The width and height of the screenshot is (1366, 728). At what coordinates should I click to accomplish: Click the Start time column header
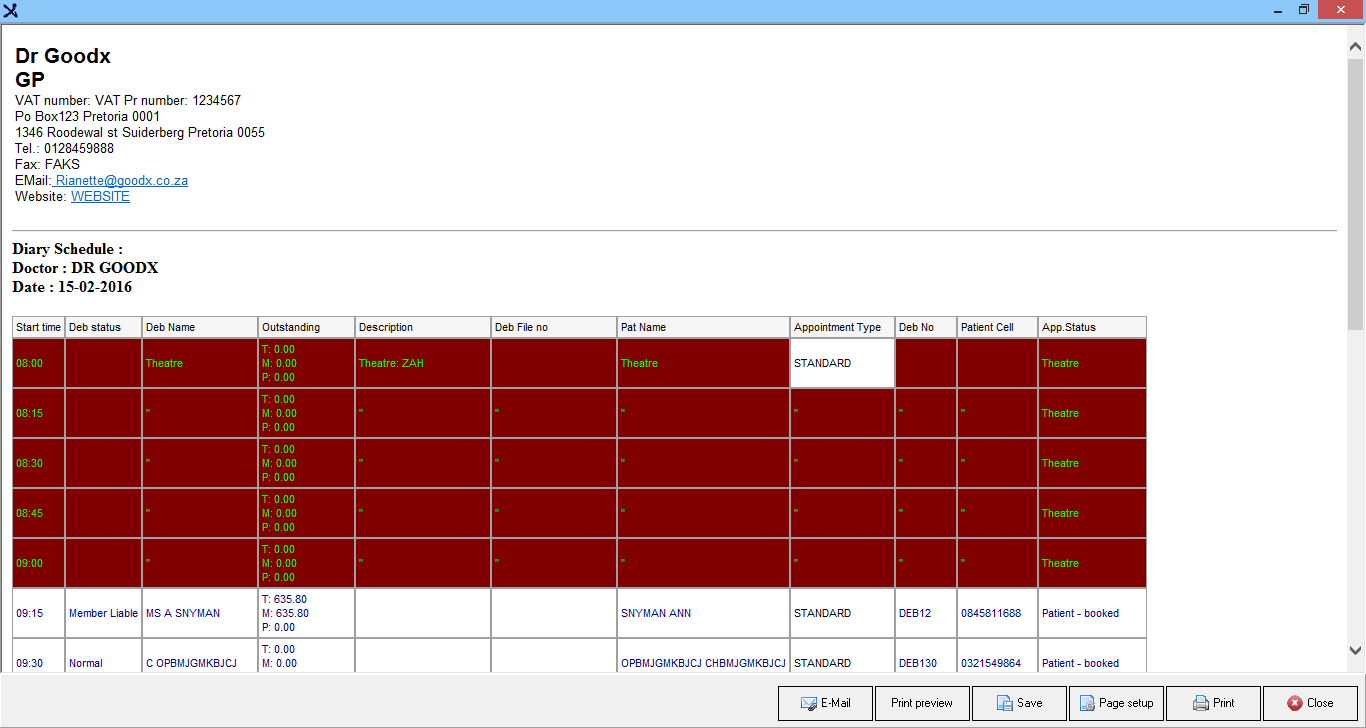38,327
